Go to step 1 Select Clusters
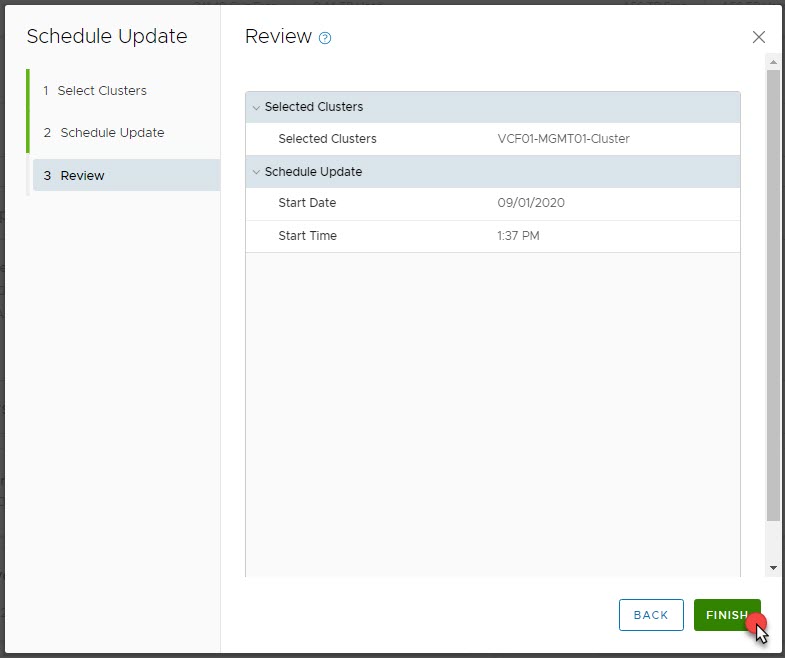Image resolution: width=785 pixels, height=658 pixels. [102, 90]
